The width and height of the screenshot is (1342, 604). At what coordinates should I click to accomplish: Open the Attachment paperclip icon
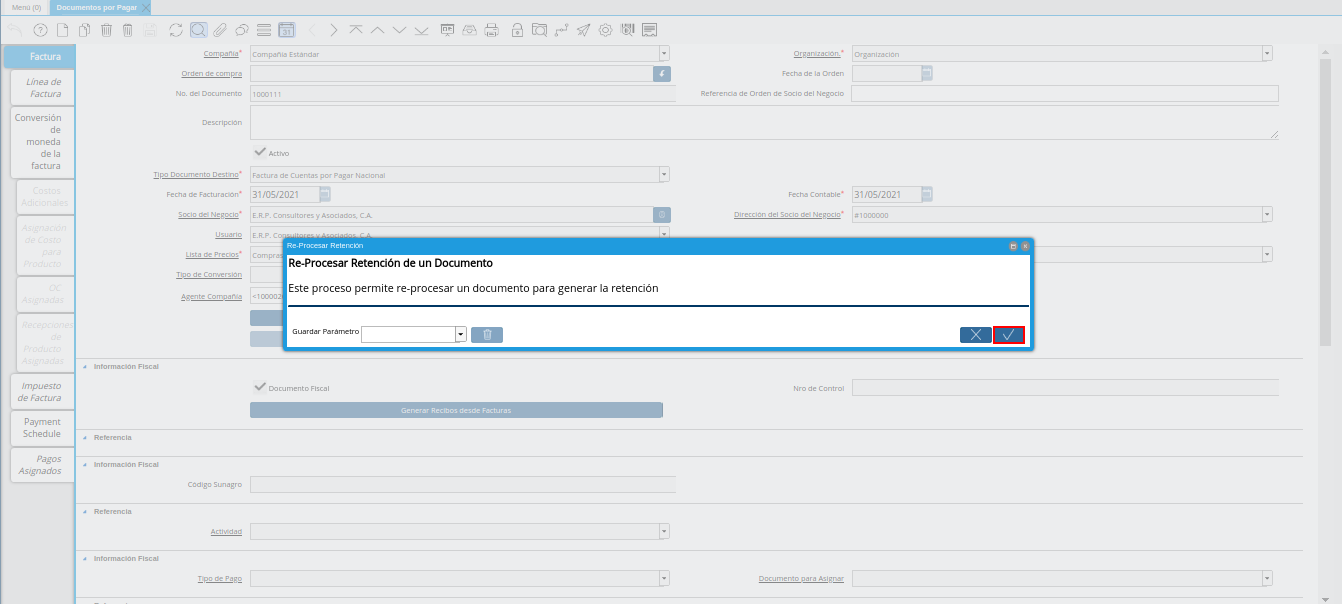pos(220,30)
